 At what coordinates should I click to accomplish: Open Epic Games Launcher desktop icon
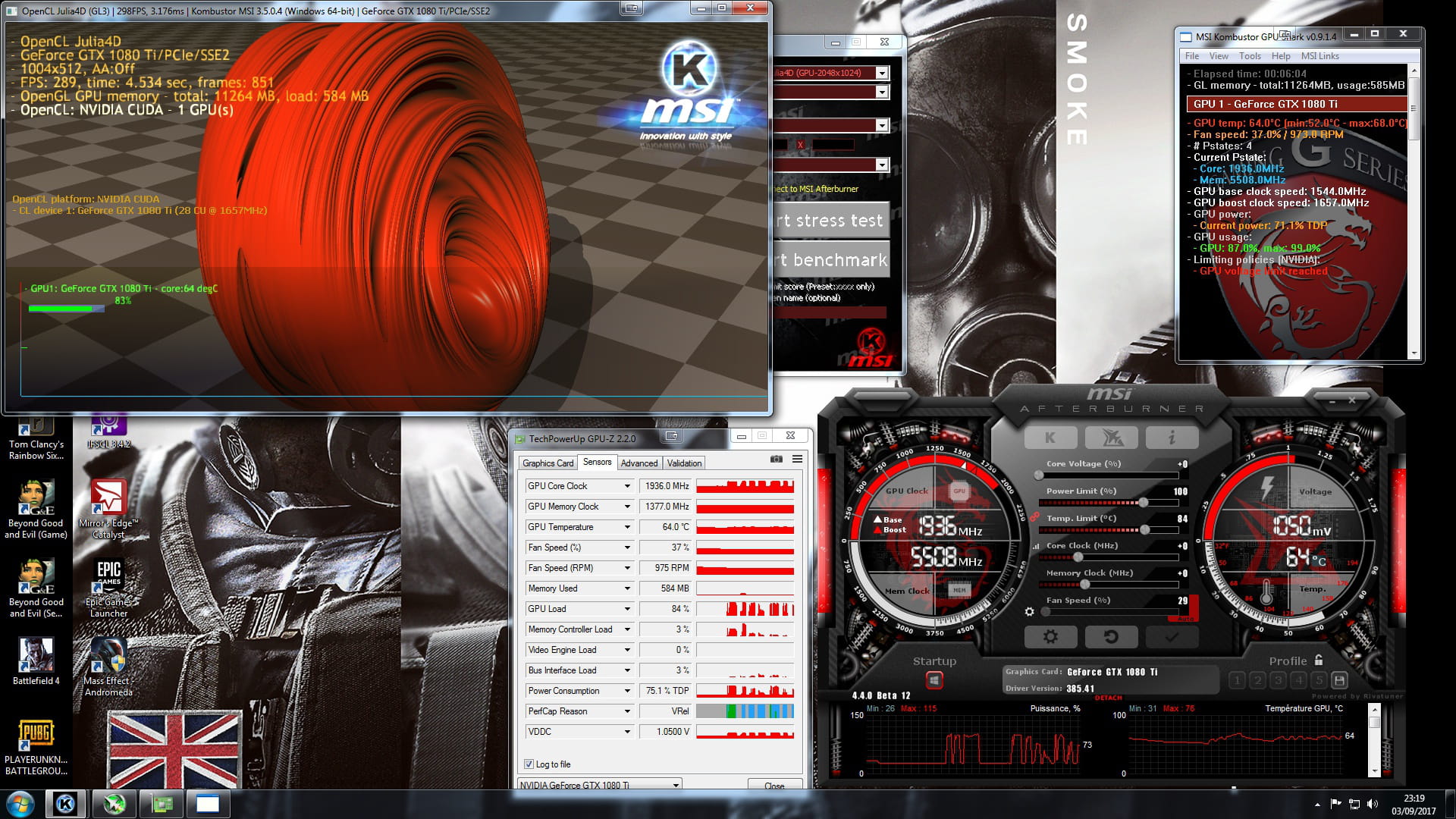point(108,589)
